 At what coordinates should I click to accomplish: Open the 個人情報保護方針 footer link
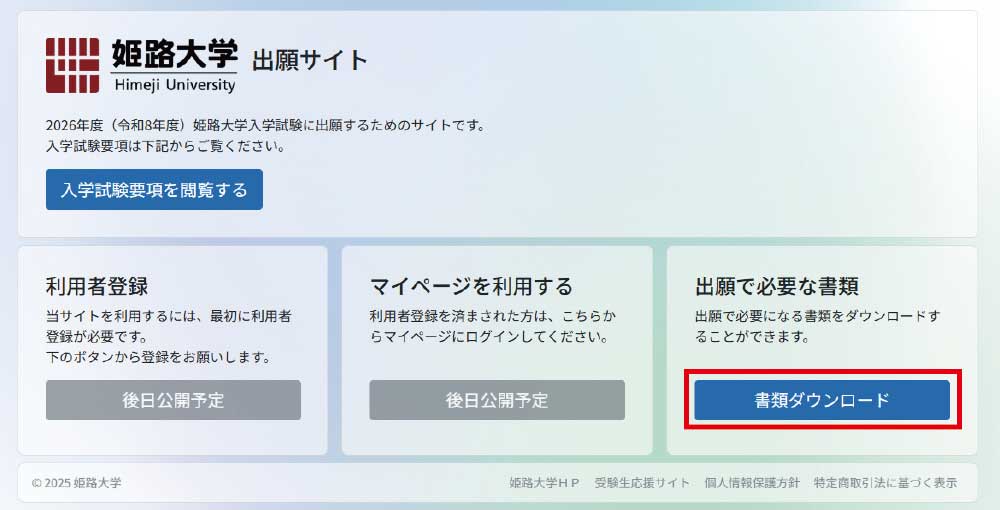coord(751,483)
